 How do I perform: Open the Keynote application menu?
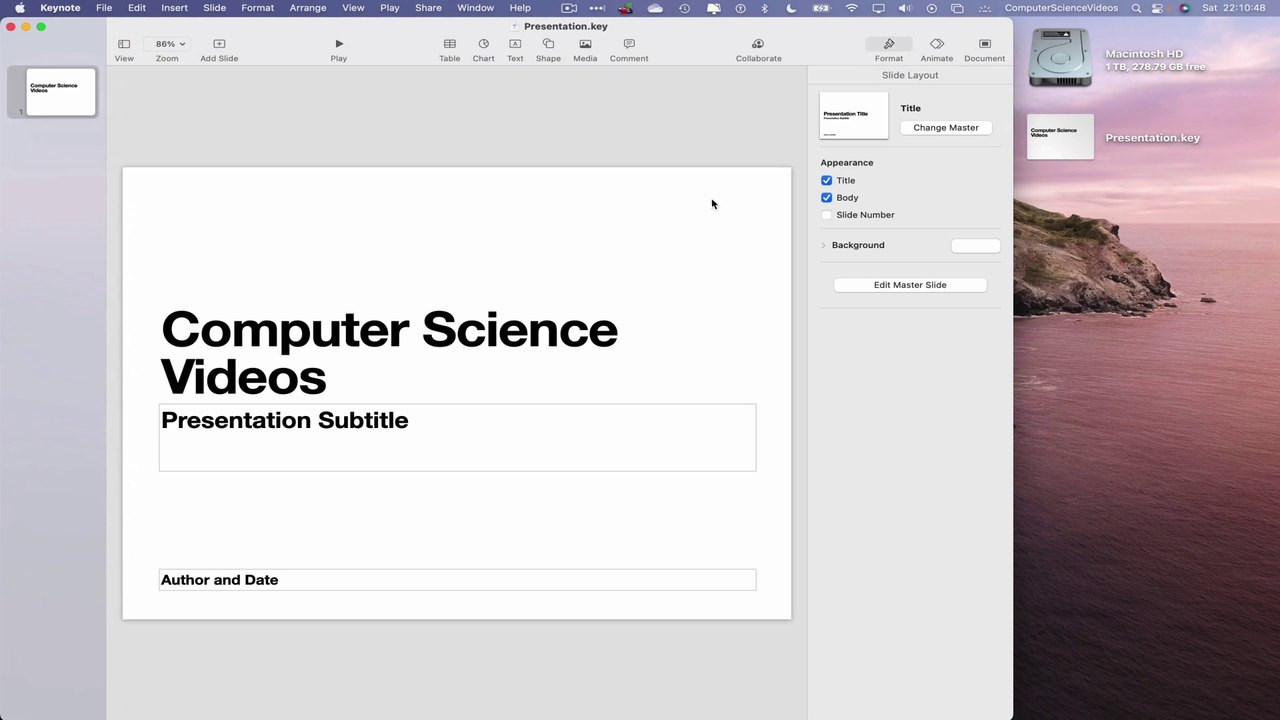click(x=60, y=8)
